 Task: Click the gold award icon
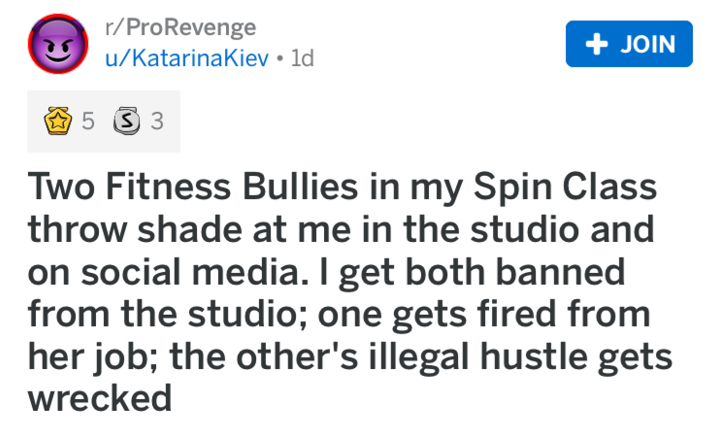[59, 122]
